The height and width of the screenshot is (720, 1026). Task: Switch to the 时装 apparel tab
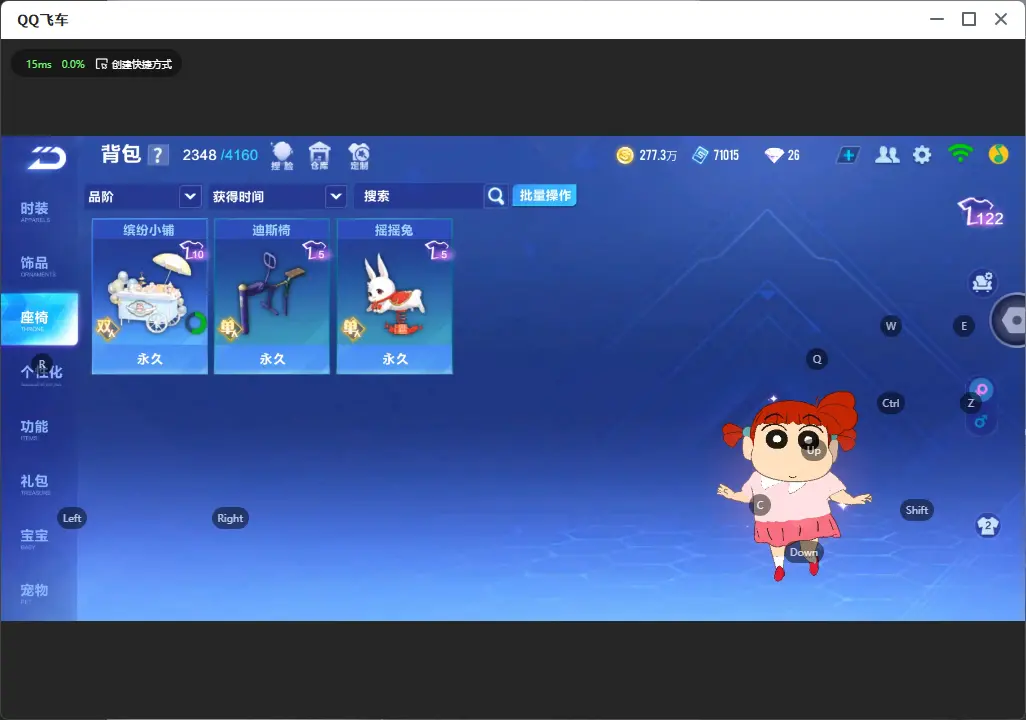click(x=35, y=211)
